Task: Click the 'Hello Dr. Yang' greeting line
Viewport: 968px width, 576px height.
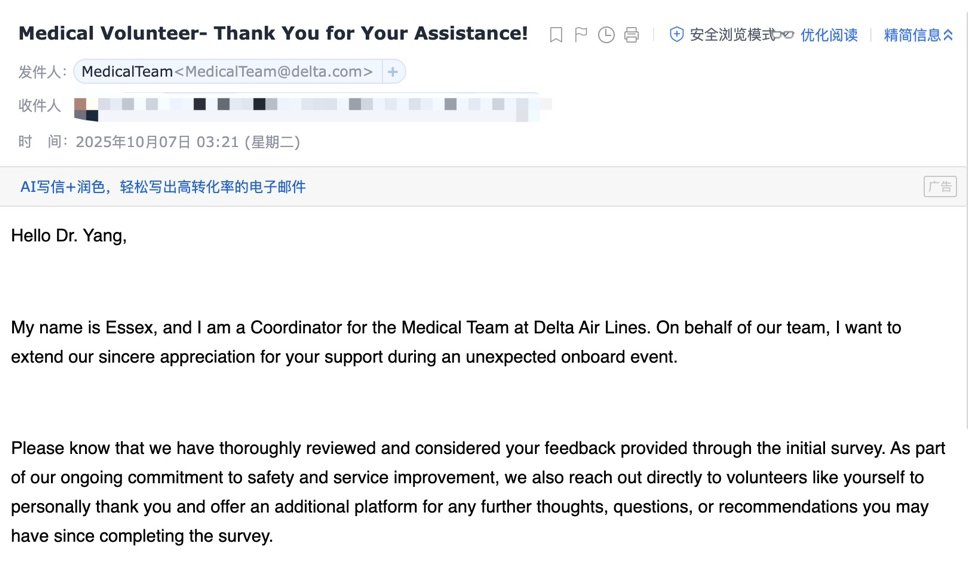Action: 69,236
